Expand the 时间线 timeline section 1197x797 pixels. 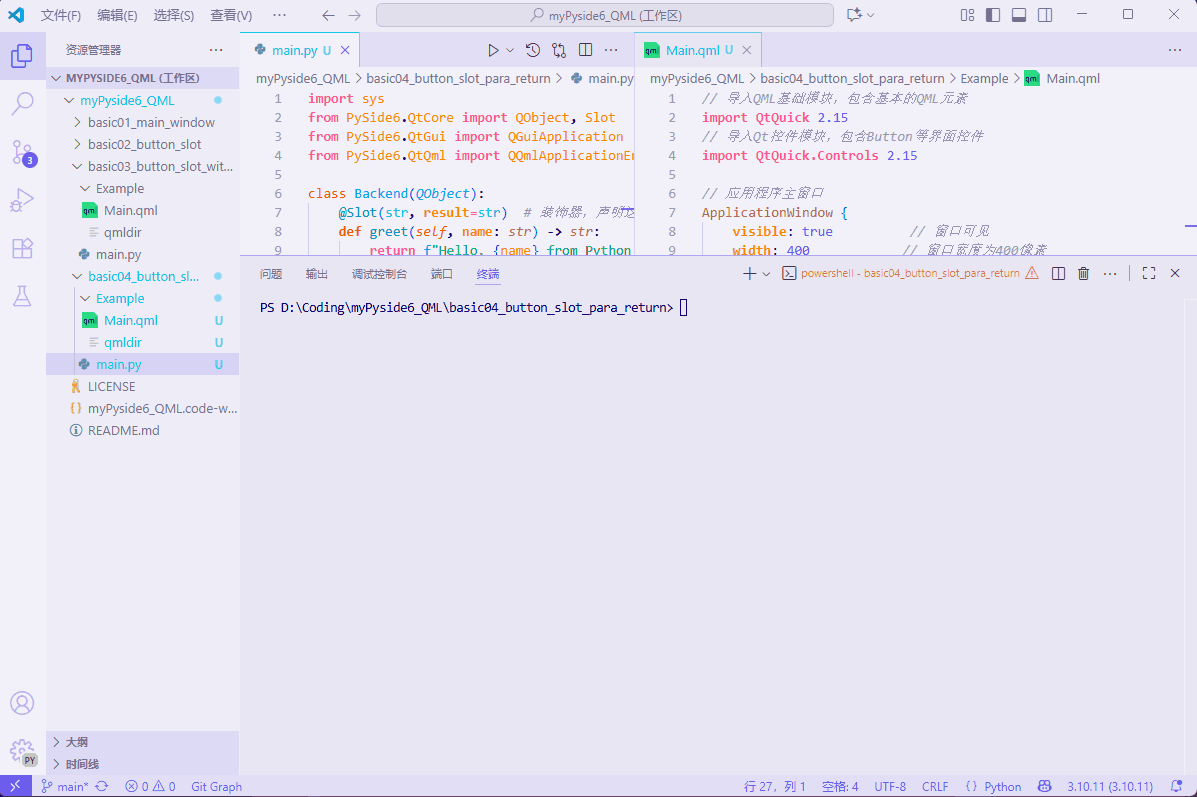pyautogui.click(x=143, y=764)
